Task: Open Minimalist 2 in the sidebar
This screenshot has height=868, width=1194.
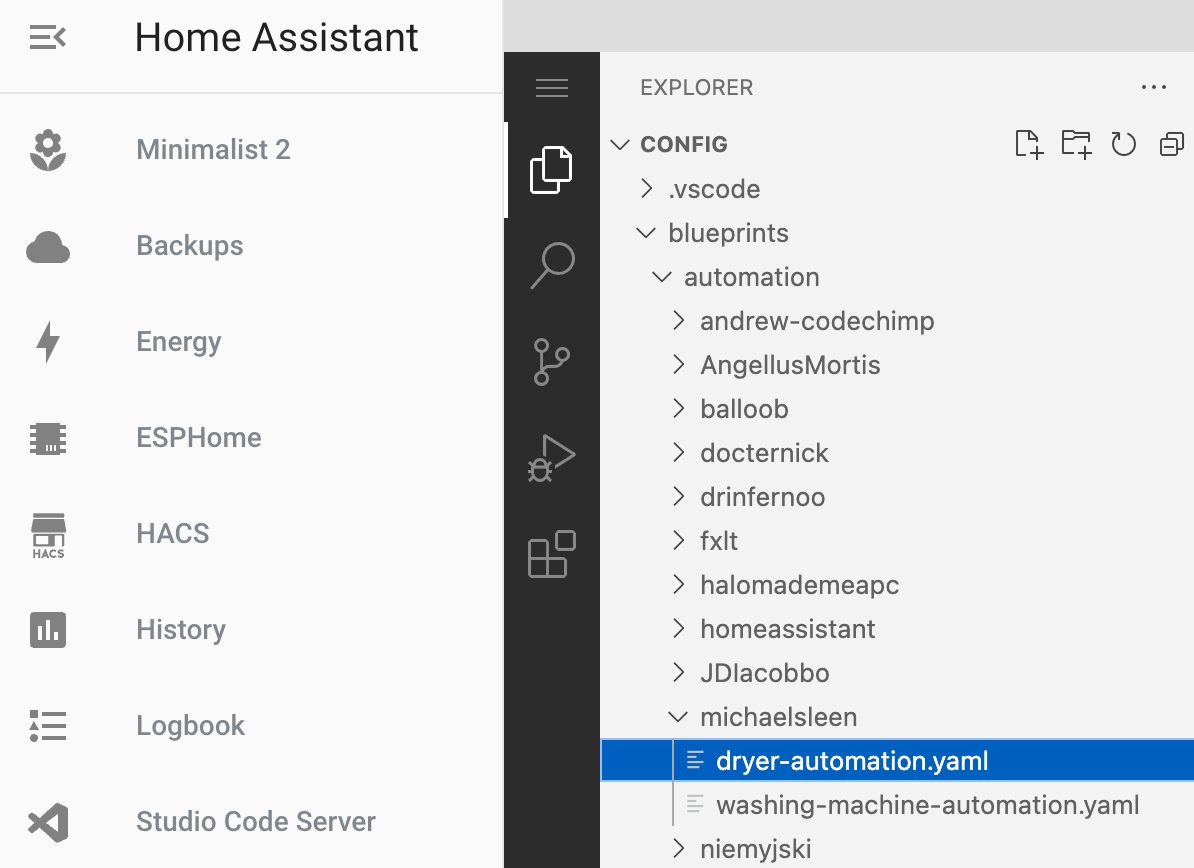Action: pyautogui.click(x=213, y=150)
